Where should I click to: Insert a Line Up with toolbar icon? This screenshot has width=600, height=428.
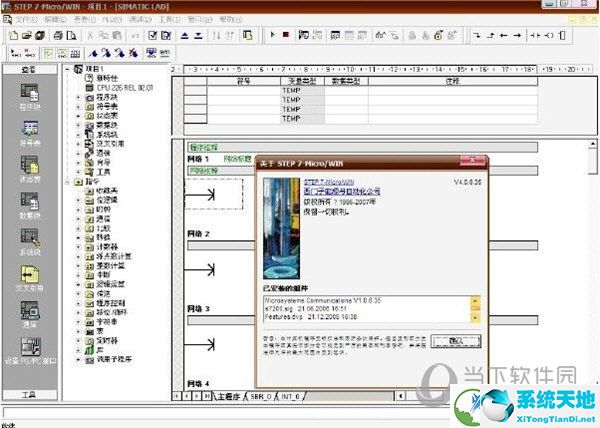point(491,35)
